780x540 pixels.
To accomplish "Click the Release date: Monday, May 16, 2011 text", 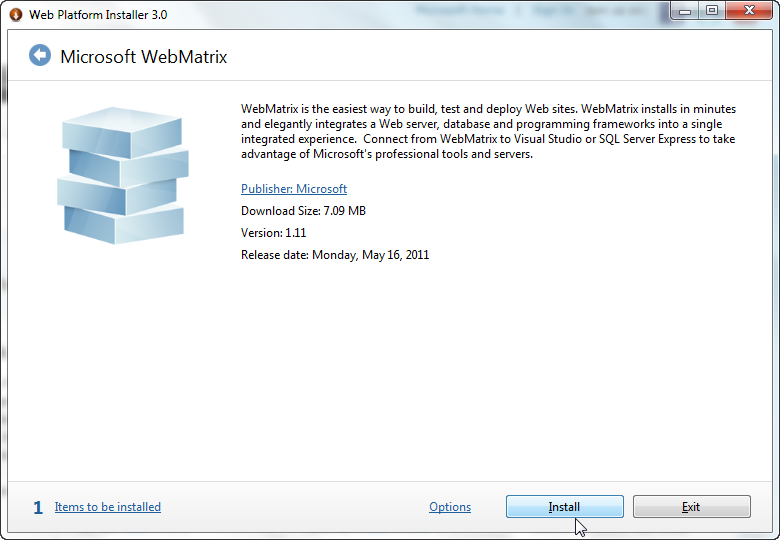I will point(335,255).
